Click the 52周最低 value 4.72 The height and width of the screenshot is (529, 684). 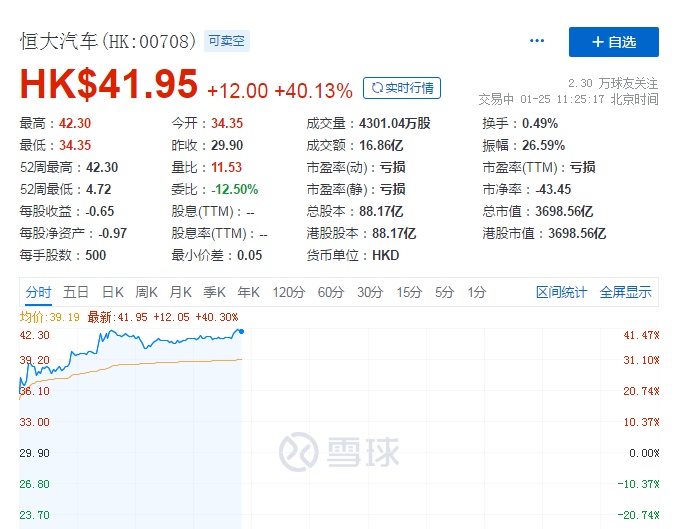[99, 189]
